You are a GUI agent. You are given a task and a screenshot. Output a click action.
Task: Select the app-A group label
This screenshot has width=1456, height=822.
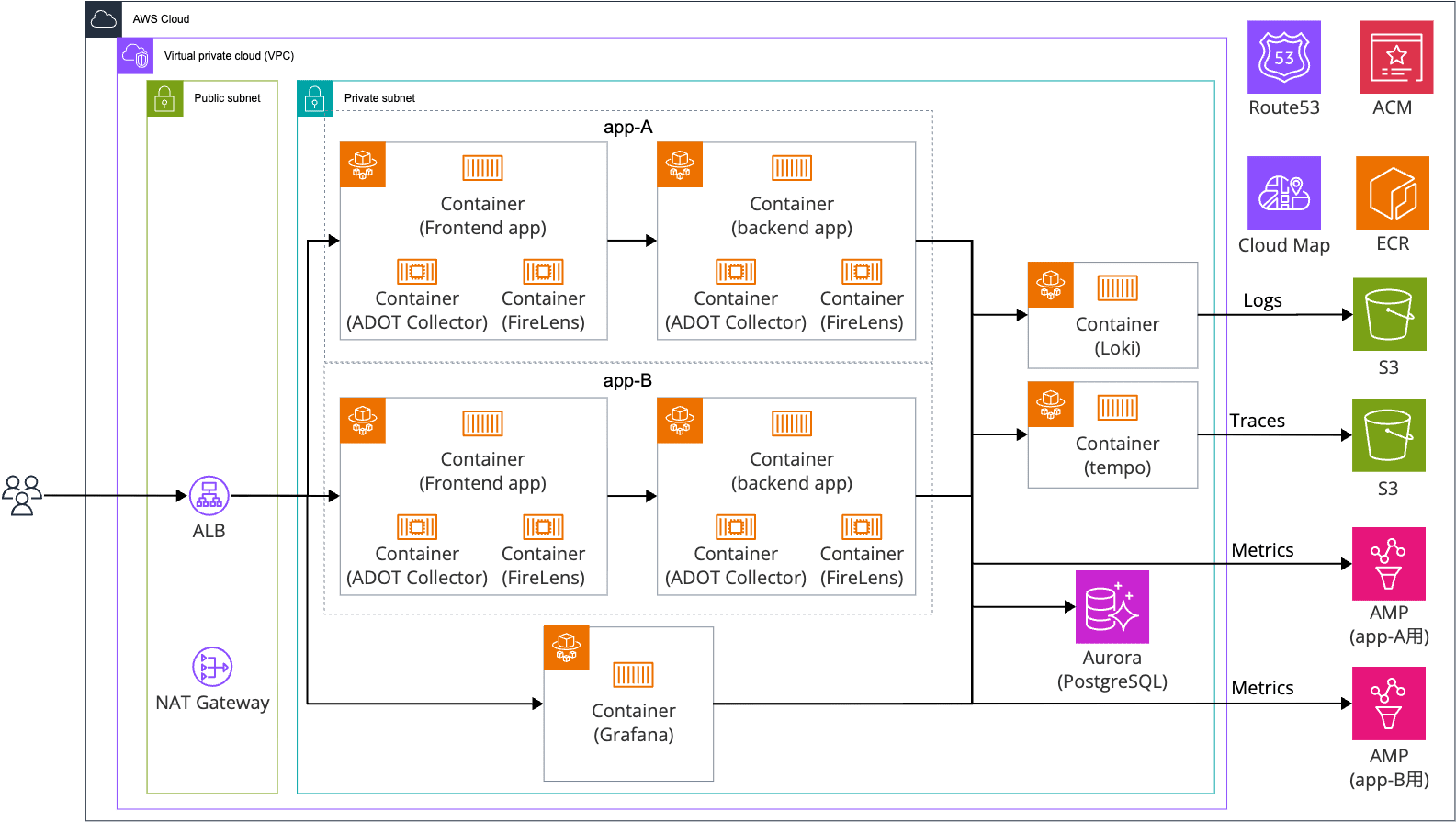click(x=628, y=128)
